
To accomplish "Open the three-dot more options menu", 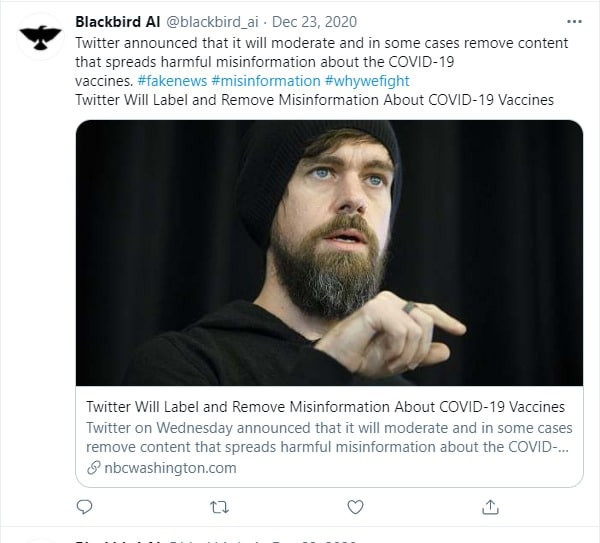I will [574, 21].
